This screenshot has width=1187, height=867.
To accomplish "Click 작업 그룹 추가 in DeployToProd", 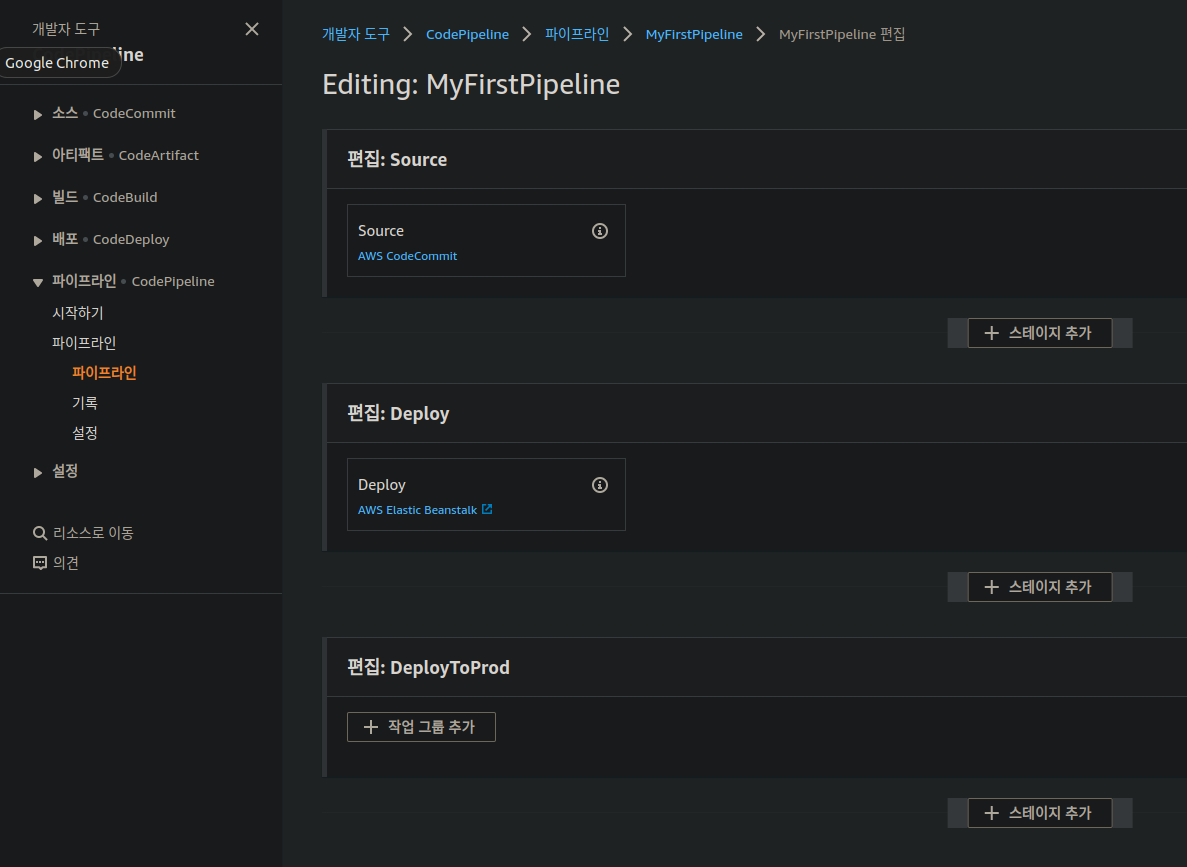I will (421, 727).
